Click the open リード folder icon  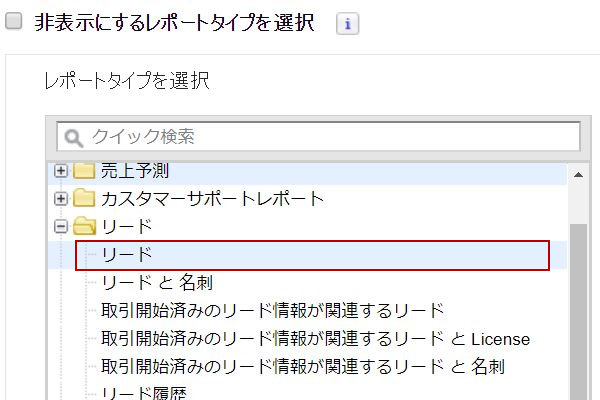[x=85, y=226]
